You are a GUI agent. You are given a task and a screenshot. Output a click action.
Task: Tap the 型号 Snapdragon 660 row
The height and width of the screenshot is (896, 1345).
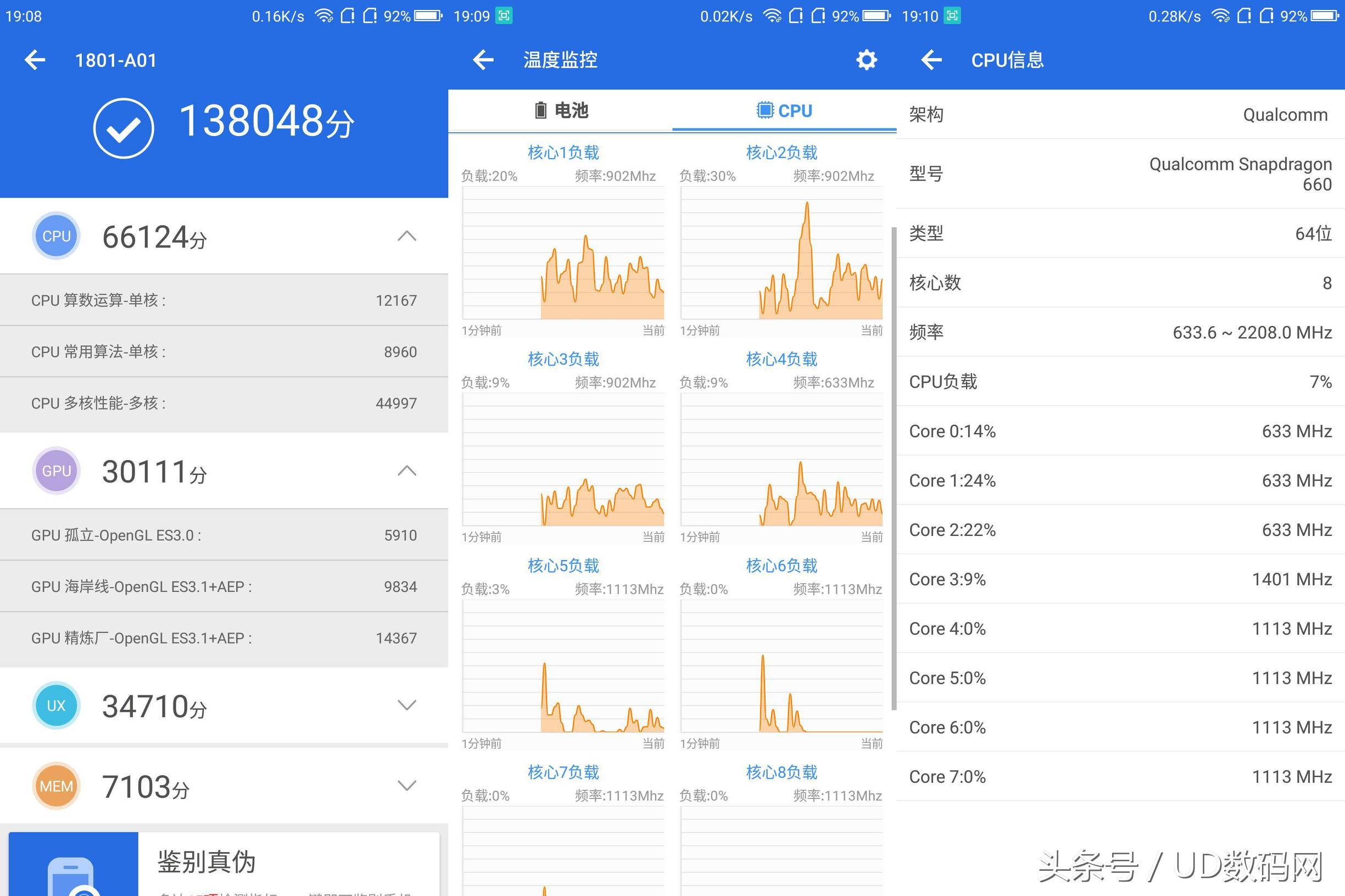[x=1120, y=173]
